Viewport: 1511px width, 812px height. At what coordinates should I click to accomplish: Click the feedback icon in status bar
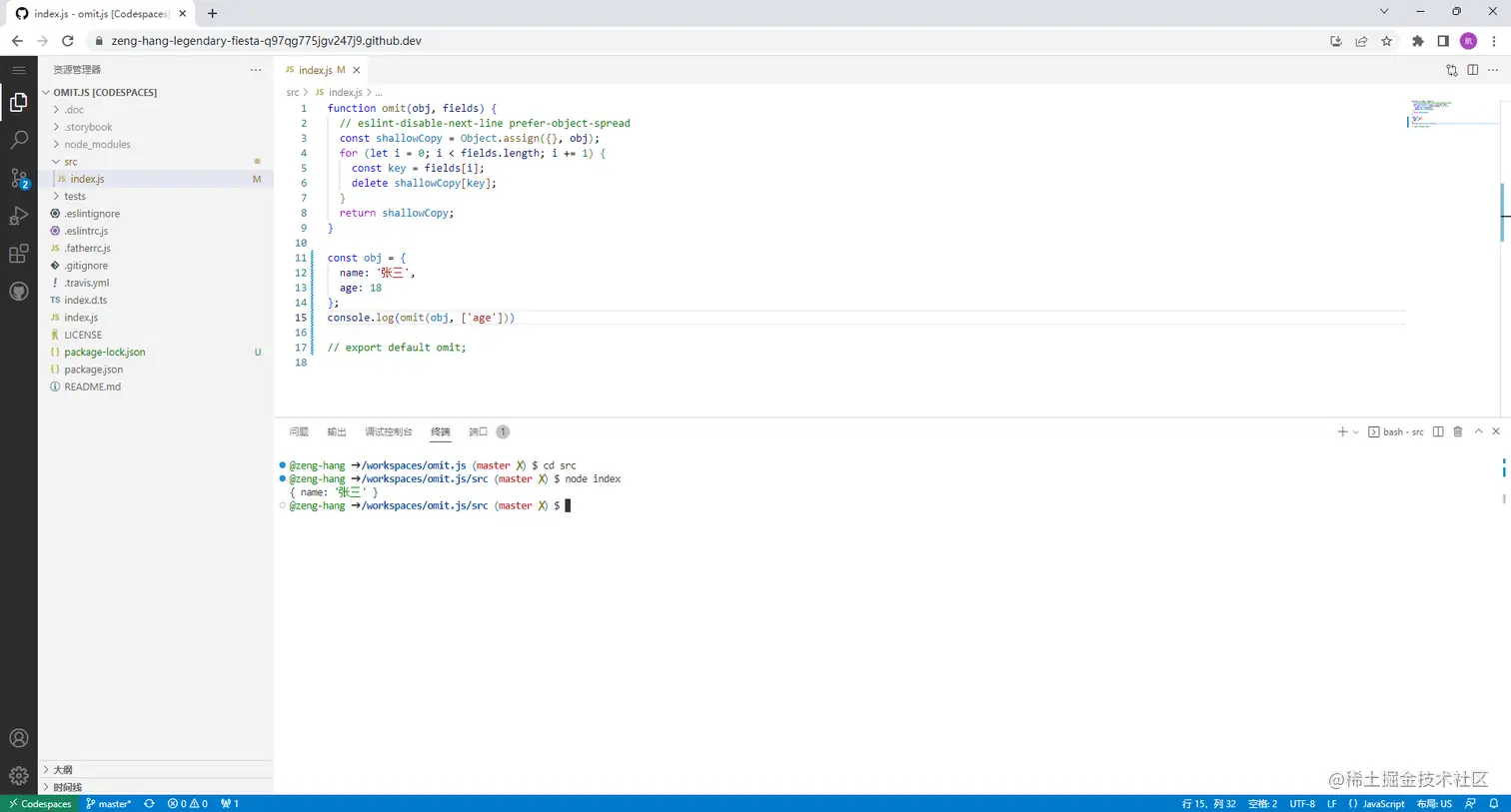(x=1470, y=803)
